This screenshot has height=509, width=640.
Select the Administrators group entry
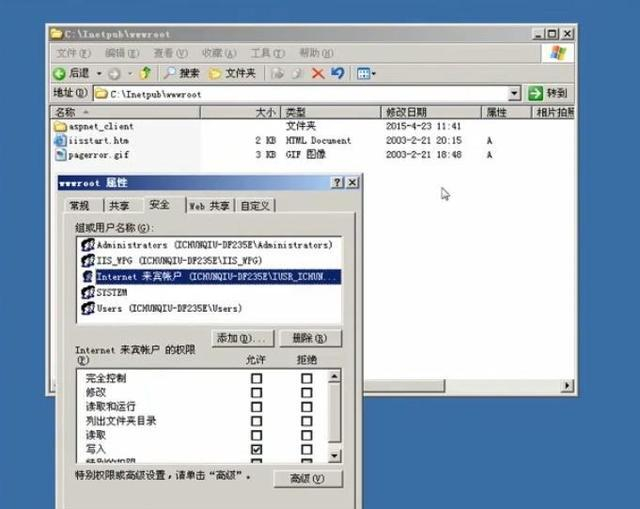tap(209, 245)
